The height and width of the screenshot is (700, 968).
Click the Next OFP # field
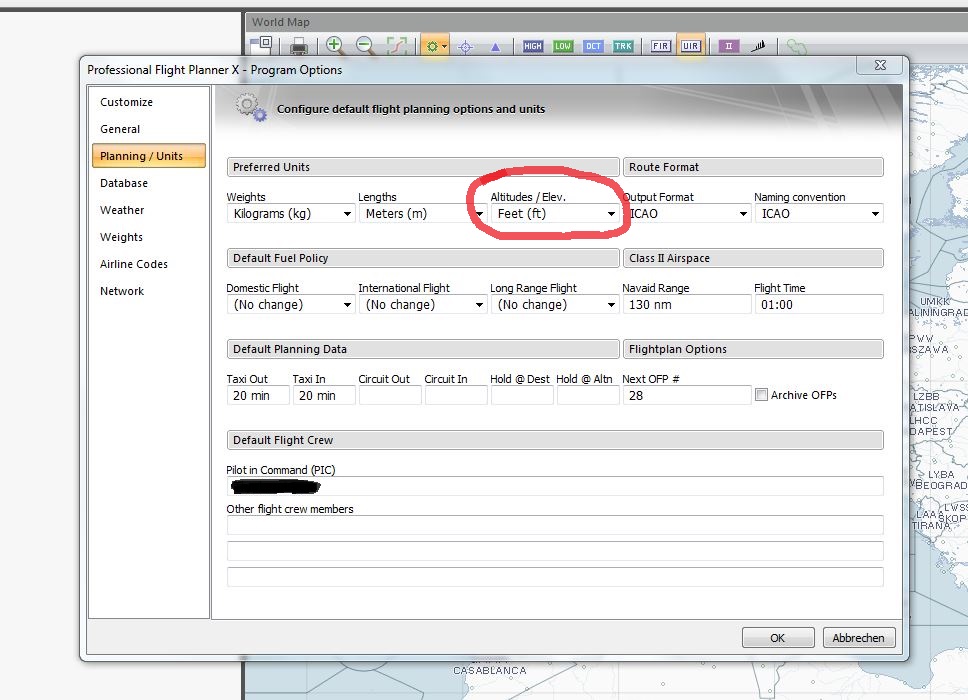tap(686, 396)
